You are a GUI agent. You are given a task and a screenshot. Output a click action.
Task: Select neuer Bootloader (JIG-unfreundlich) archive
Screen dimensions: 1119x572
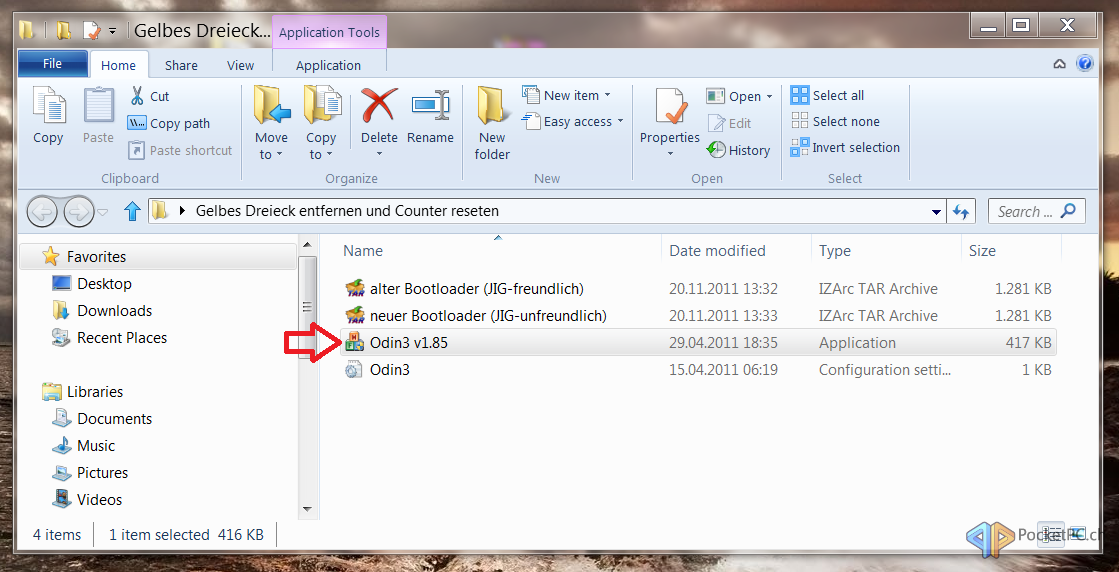pyautogui.click(x=698, y=315)
